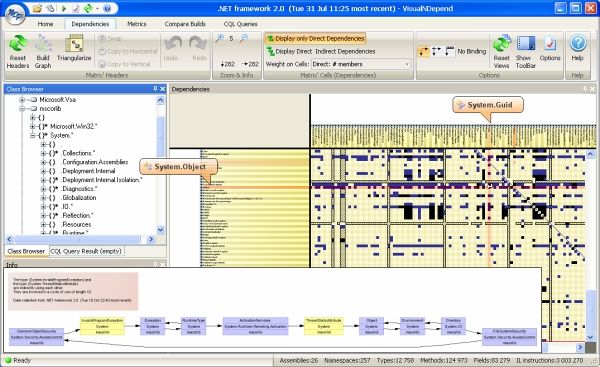Switch to CQL Query Result (empty) tab
Image resolution: width=600 pixels, height=367 pixels.
[x=86, y=251]
